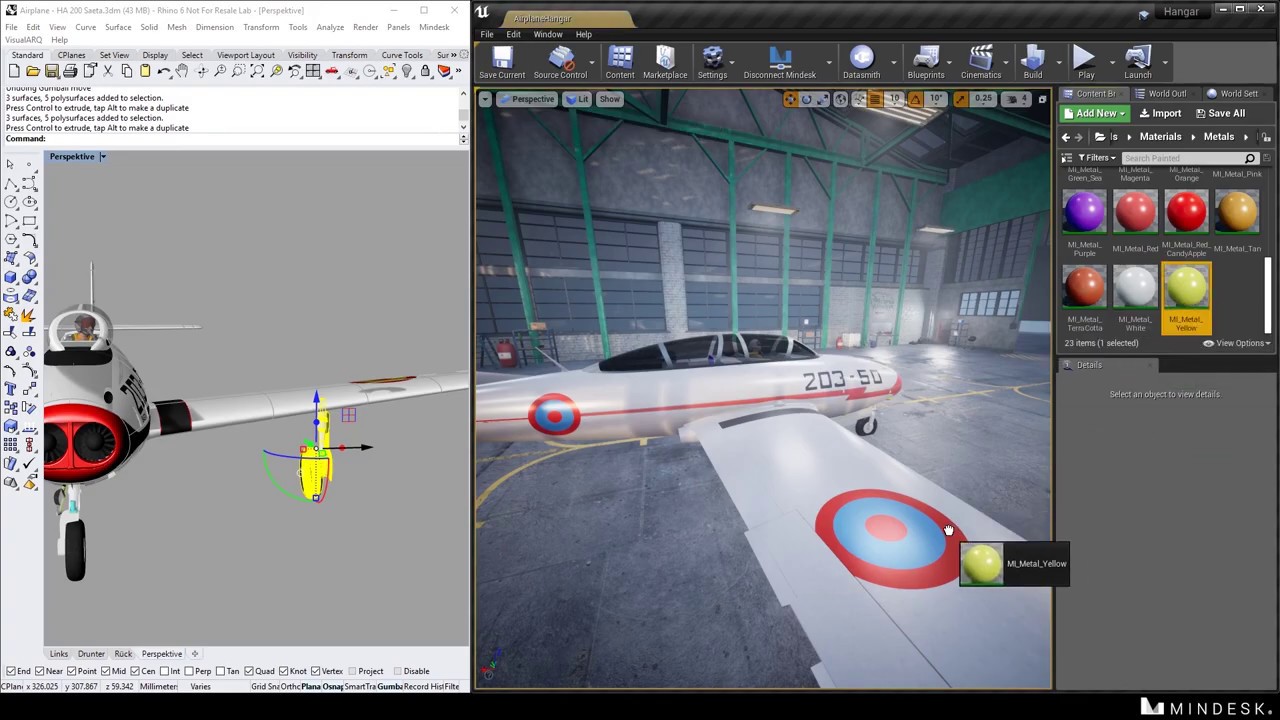Open Rhino Mindesk menu

(x=434, y=27)
